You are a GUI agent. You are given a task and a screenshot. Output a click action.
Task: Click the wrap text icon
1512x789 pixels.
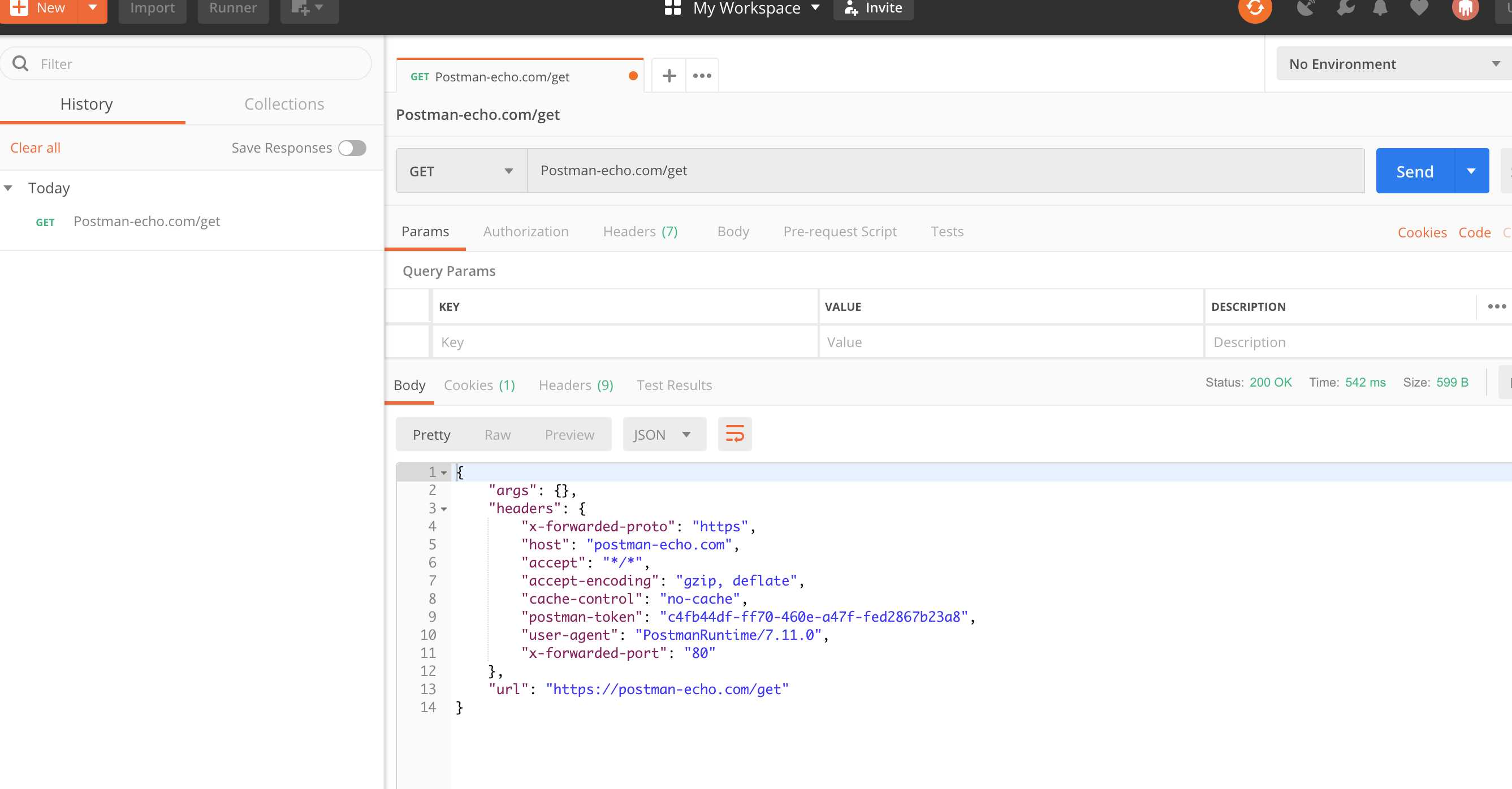(735, 434)
